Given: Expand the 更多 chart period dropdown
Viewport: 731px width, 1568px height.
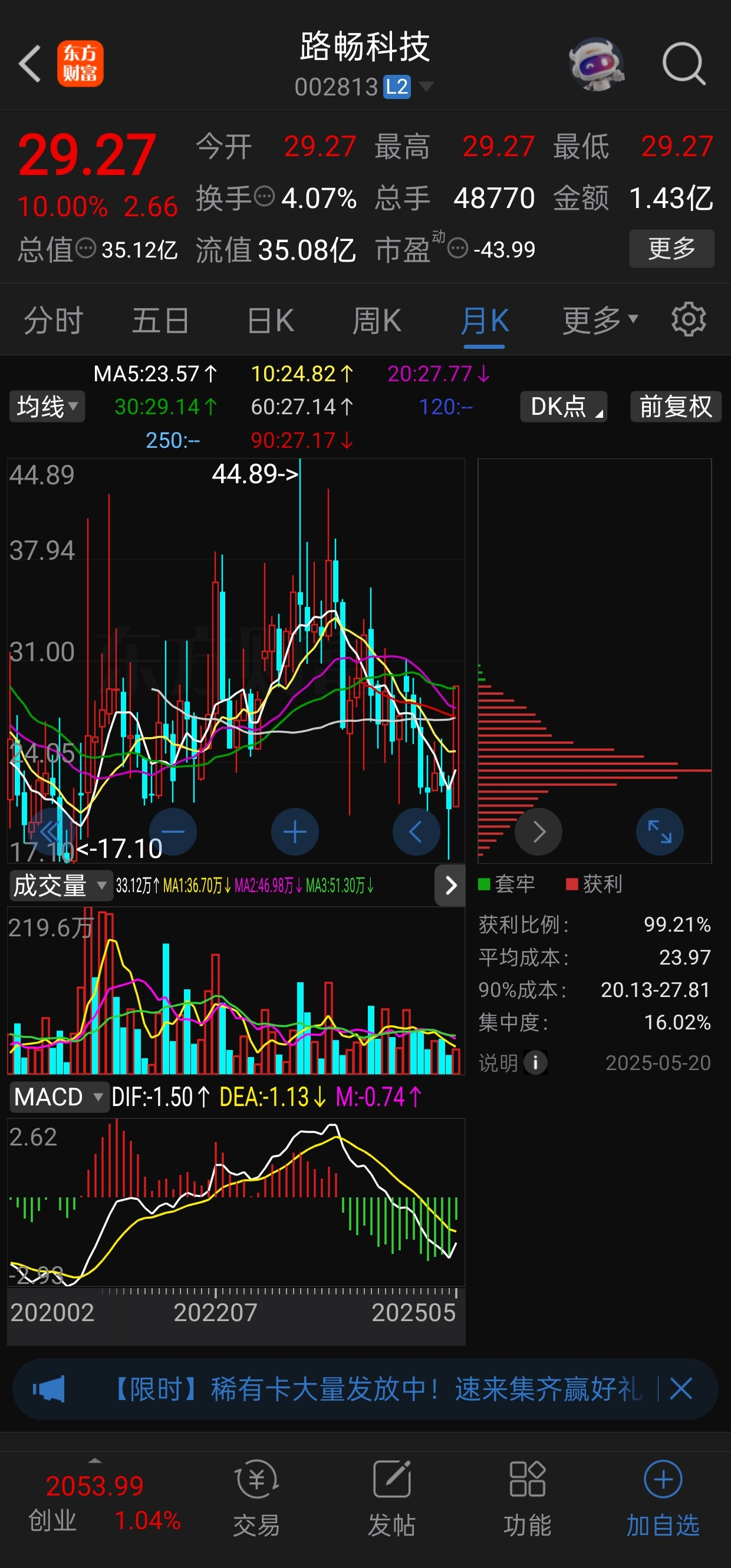Looking at the screenshot, I should (600, 321).
